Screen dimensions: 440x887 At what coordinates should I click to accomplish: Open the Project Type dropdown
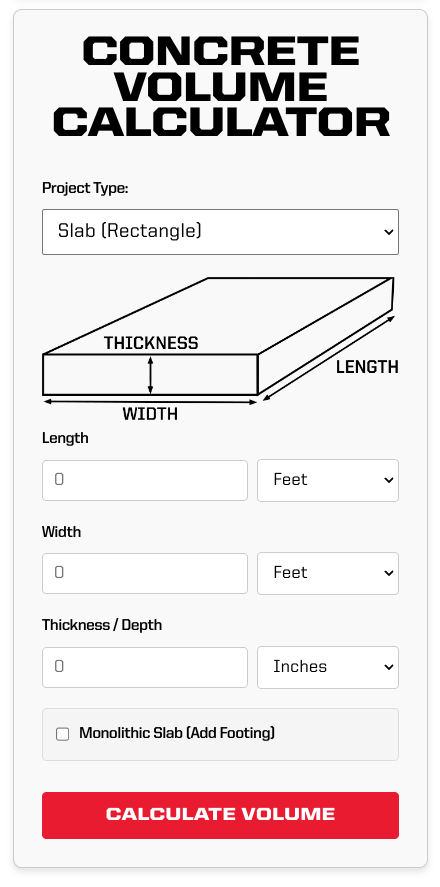(x=220, y=232)
